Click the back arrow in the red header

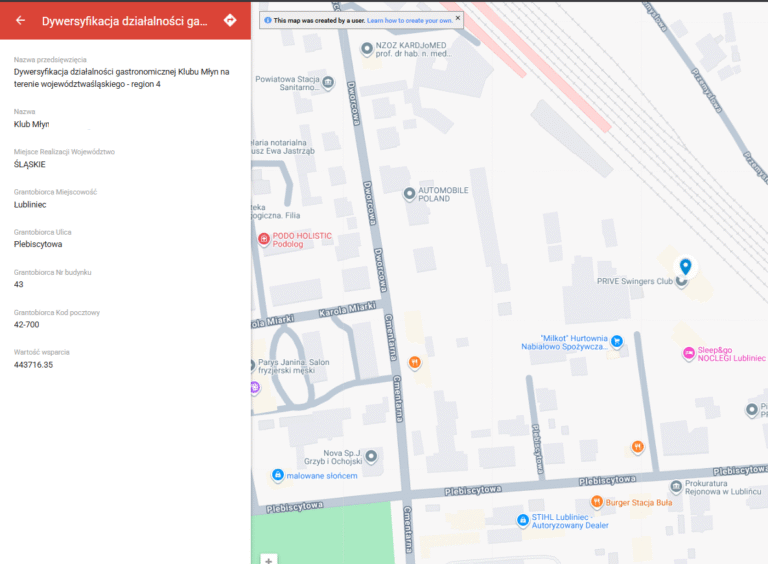(x=20, y=20)
